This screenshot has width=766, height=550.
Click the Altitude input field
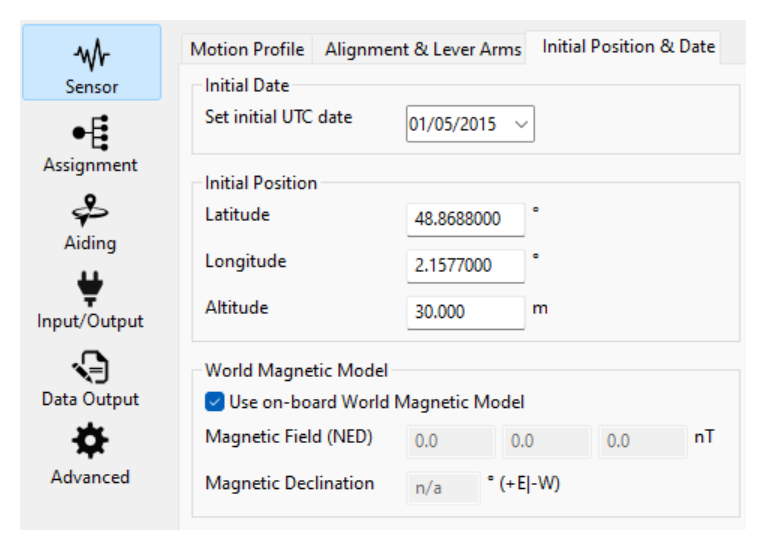[466, 312]
